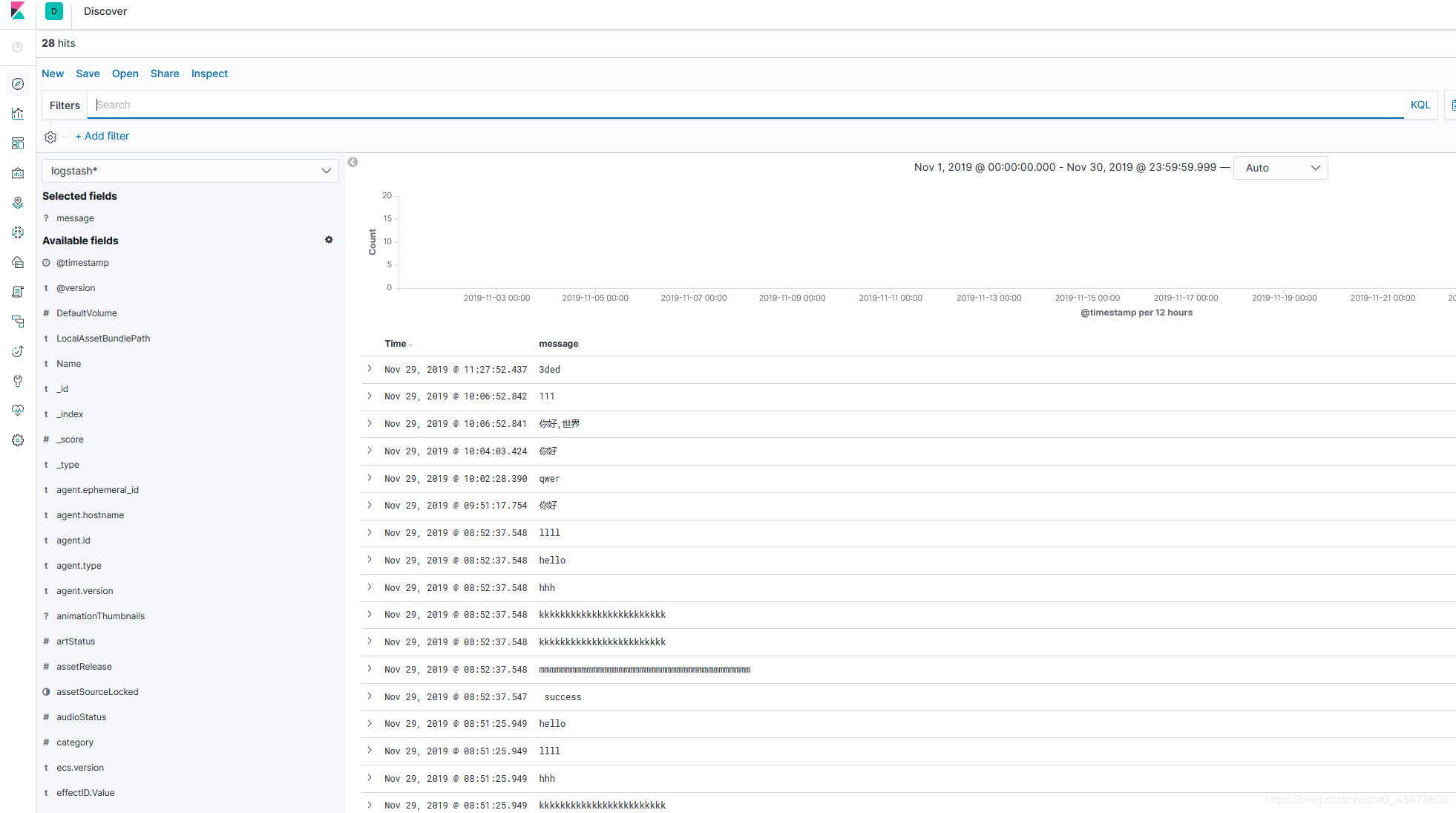Expand row with message 你好,世界
This screenshot has width=1456, height=813.
[370, 423]
